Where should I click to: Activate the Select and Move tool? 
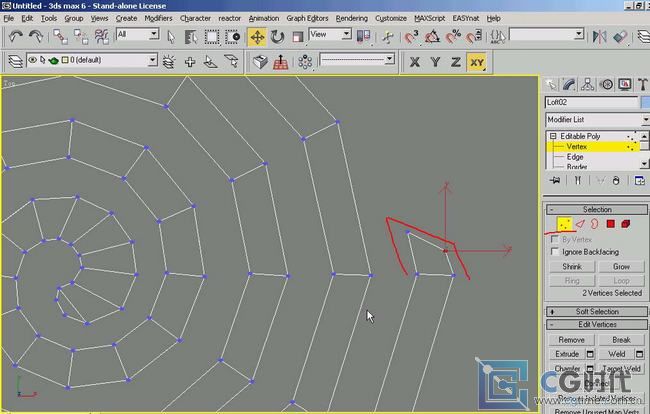click(257, 37)
